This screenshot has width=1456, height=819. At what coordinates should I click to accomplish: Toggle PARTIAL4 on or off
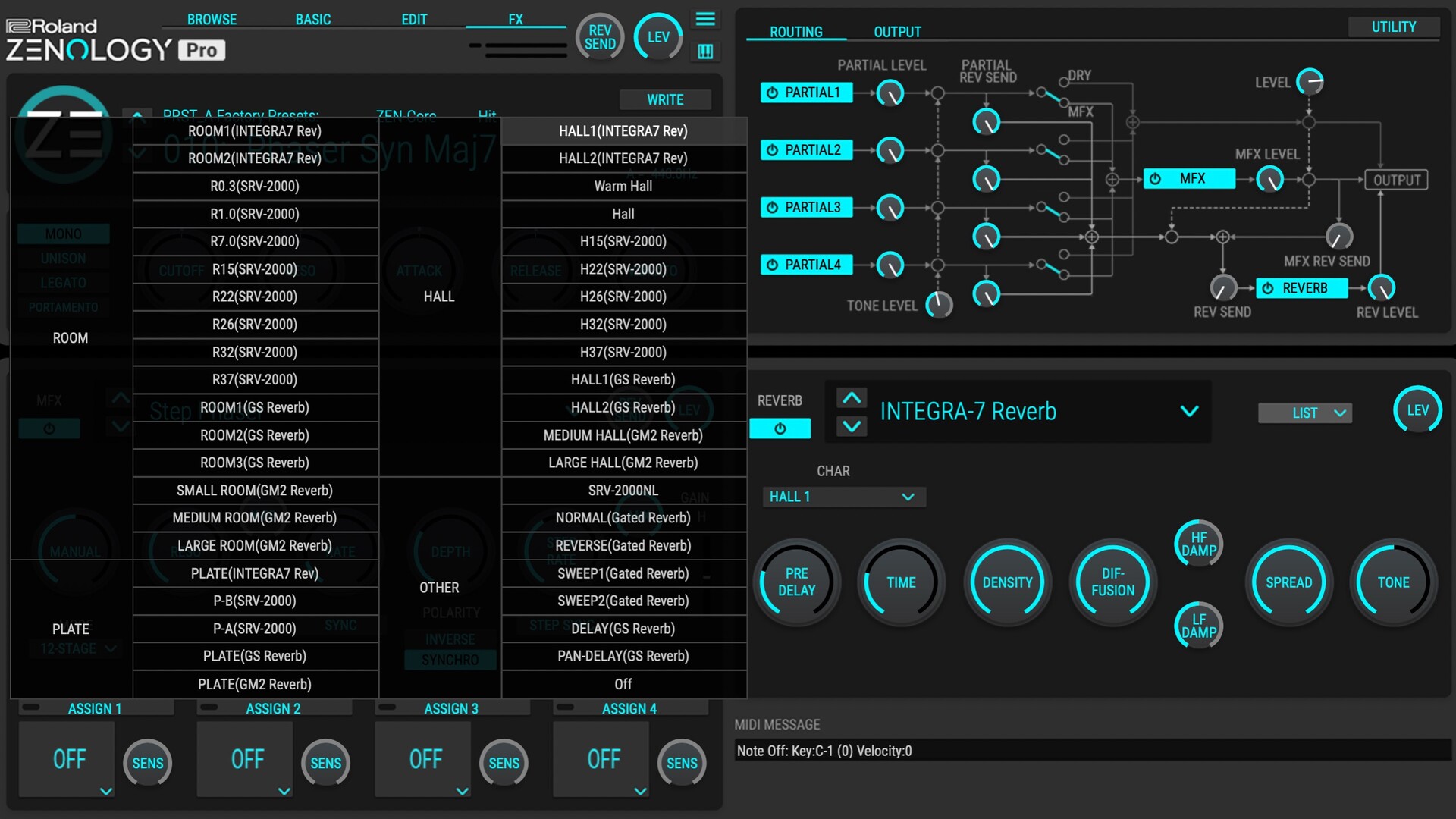click(x=806, y=265)
